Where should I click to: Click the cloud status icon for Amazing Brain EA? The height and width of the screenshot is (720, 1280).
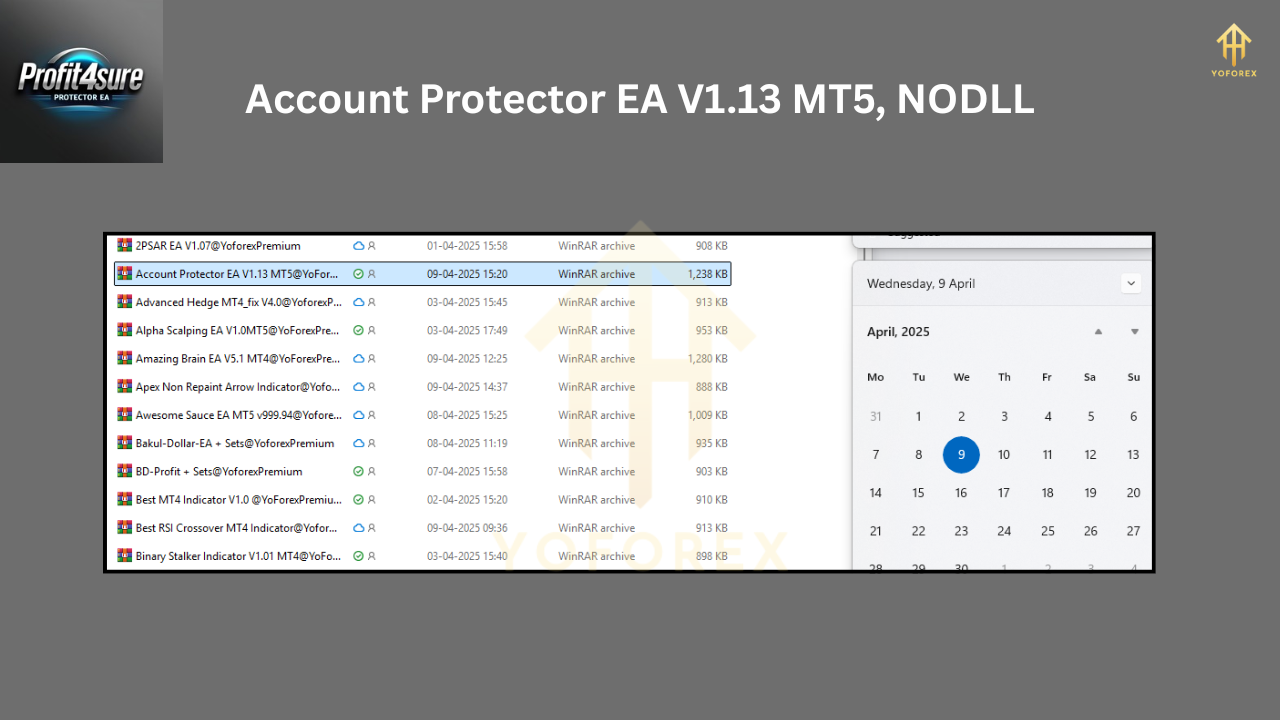pos(359,358)
